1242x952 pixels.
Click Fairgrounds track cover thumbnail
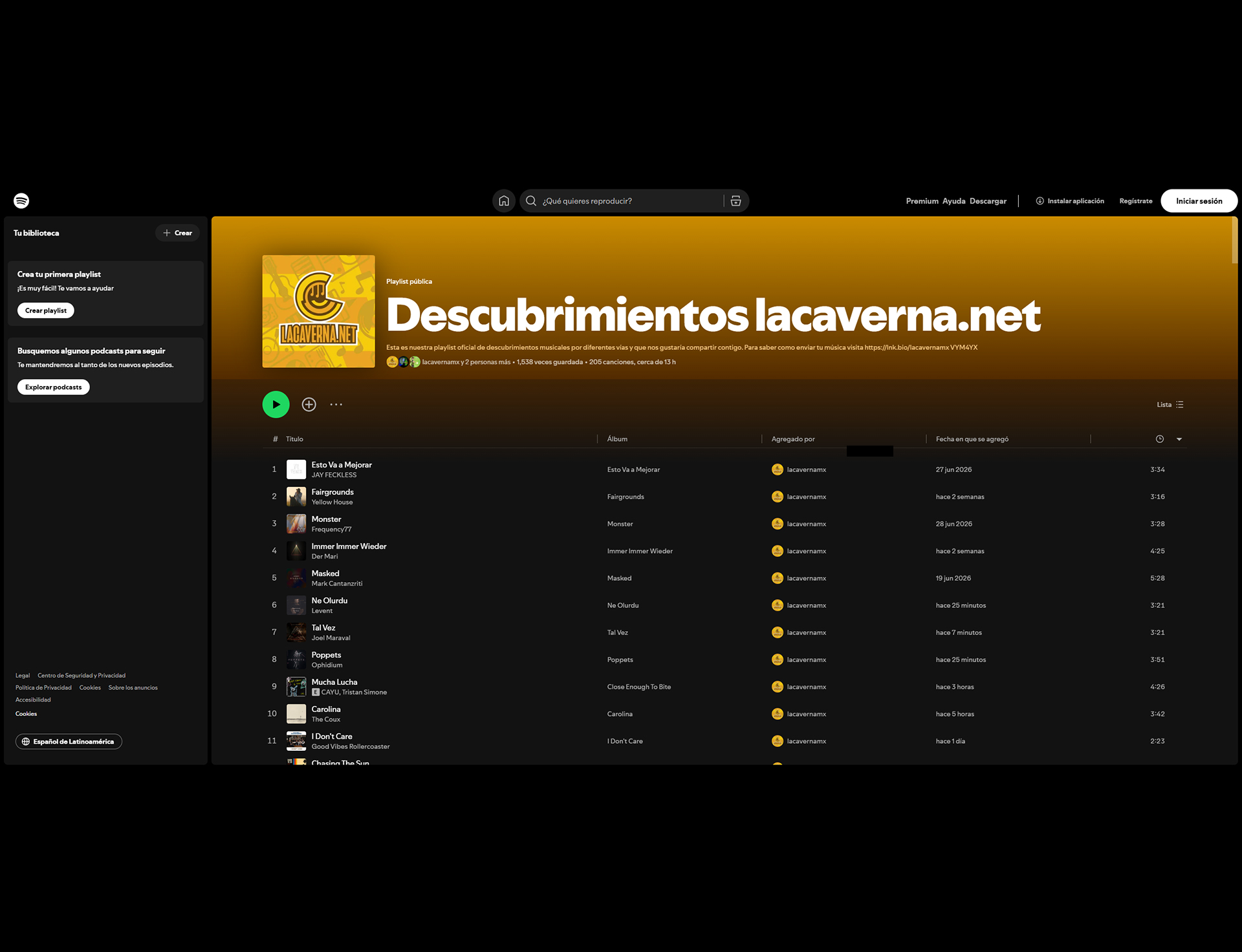296,497
